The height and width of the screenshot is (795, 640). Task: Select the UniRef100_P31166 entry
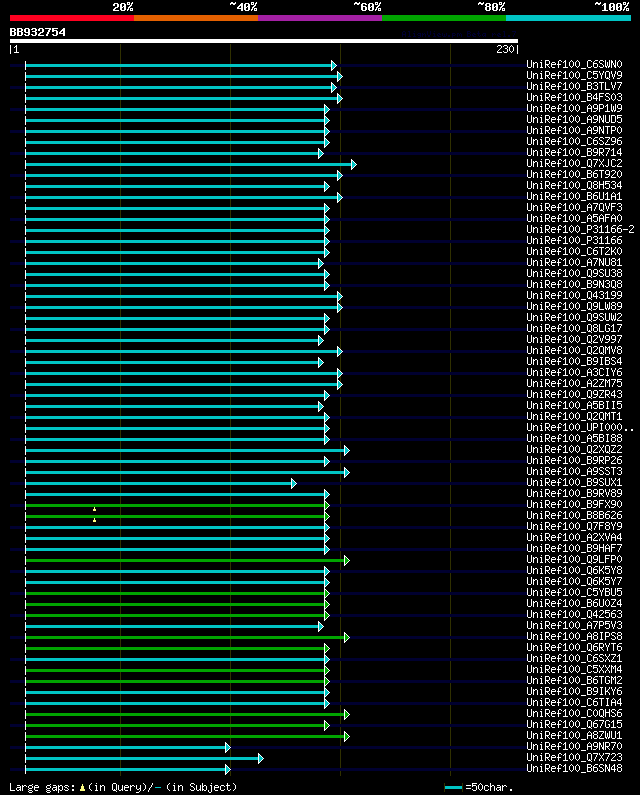coord(574,240)
